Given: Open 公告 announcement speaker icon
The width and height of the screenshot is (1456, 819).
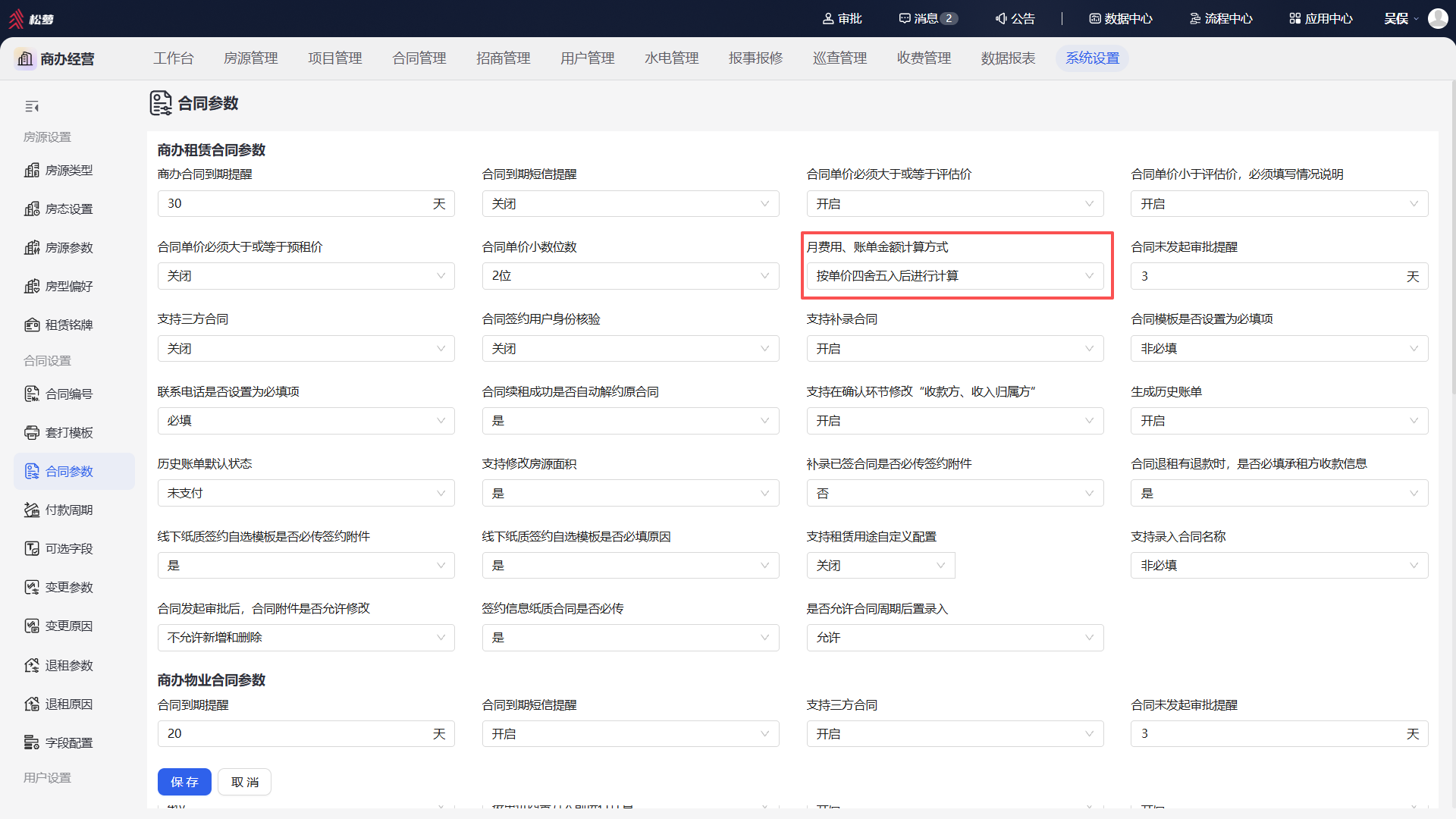Looking at the screenshot, I should [x=1001, y=18].
